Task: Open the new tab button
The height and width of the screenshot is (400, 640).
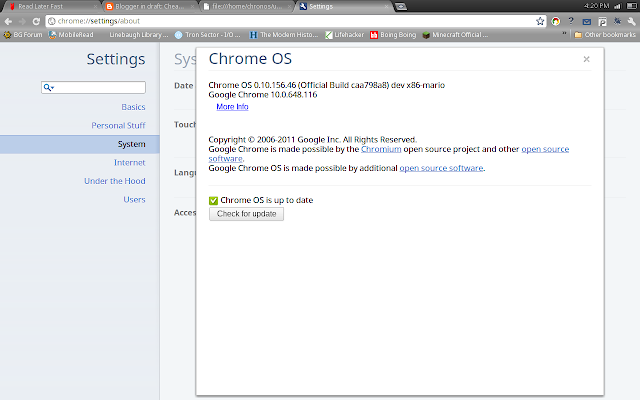Action: pos(401,7)
